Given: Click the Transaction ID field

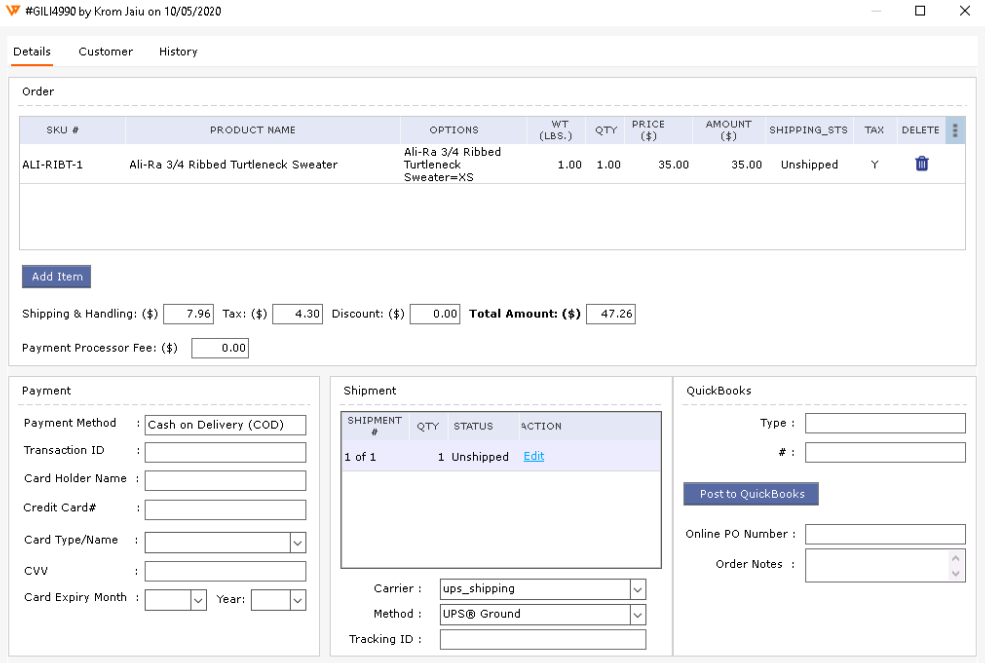Looking at the screenshot, I should [x=226, y=452].
